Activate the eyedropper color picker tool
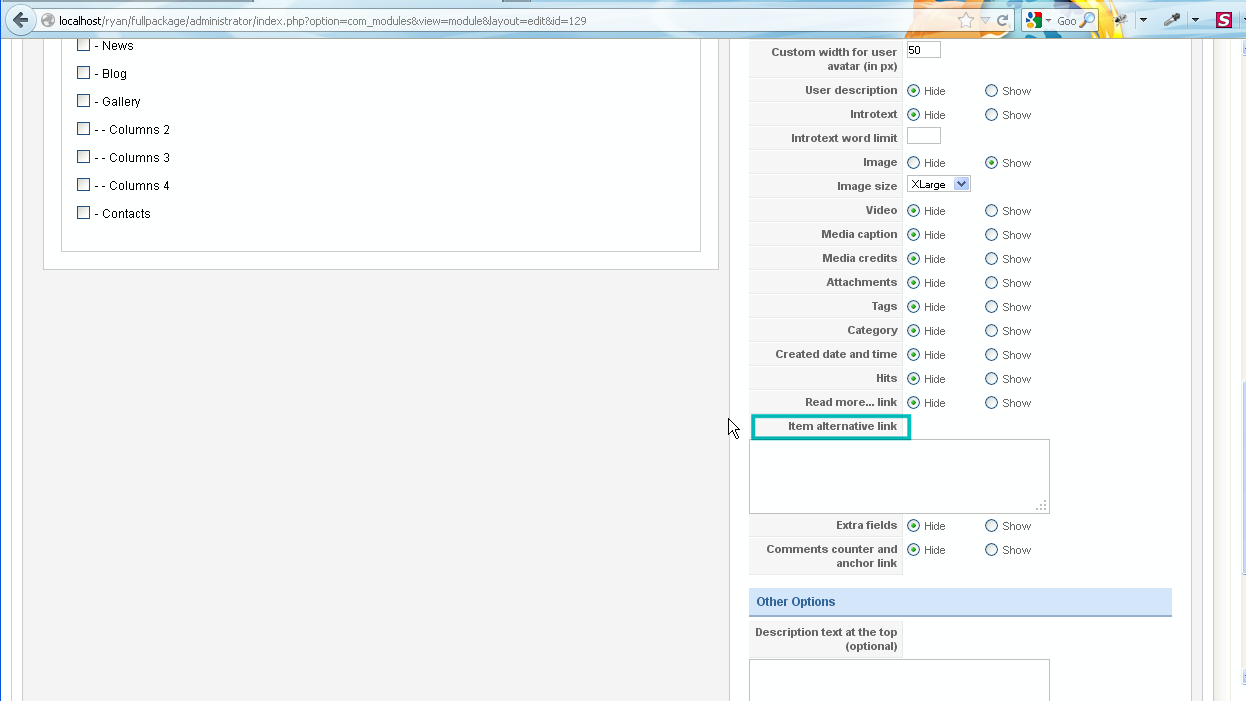Viewport: 1246px width, 701px height. pos(1173,20)
